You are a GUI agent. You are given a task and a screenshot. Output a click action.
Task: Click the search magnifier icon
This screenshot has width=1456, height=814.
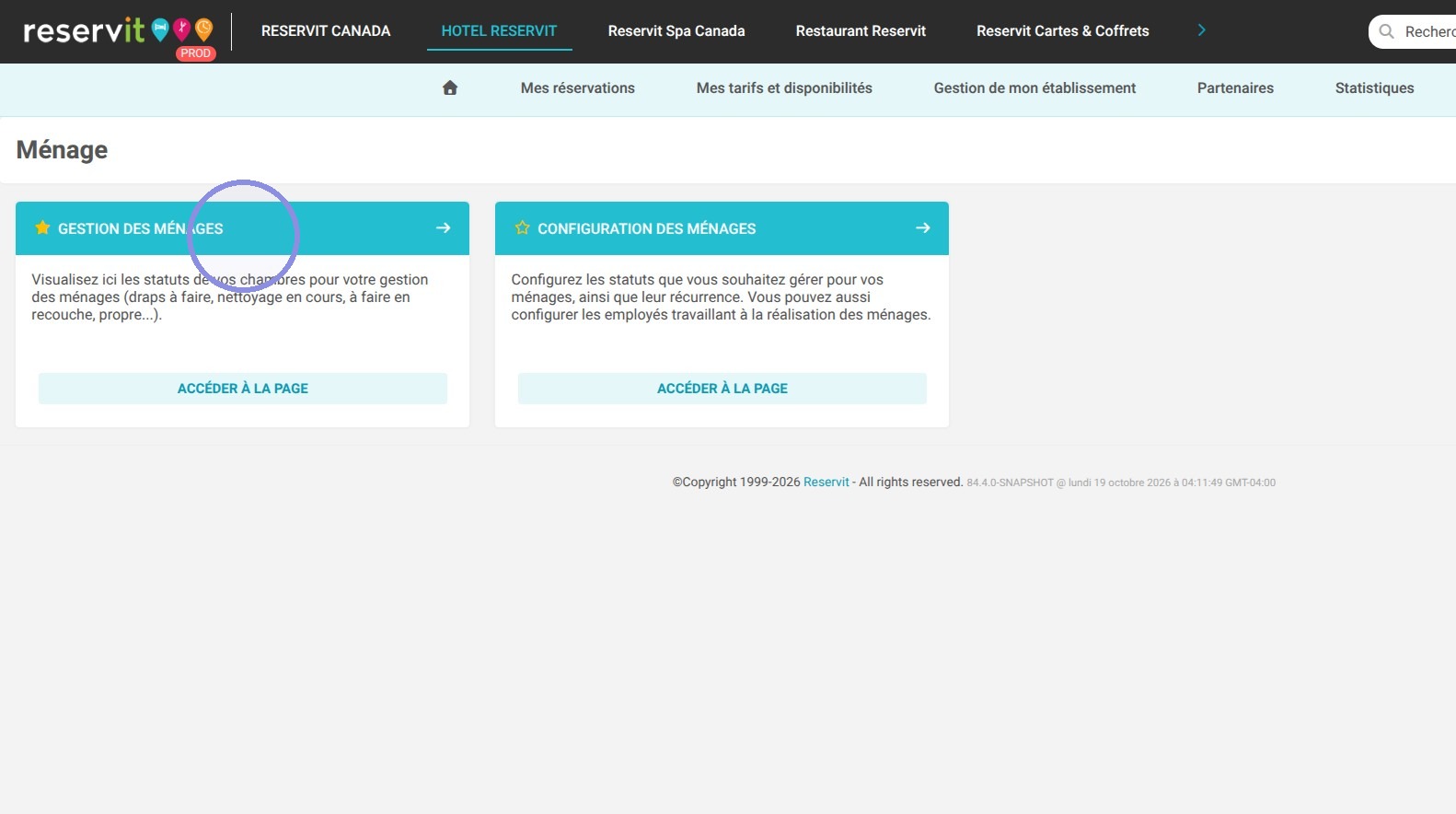(x=1387, y=31)
